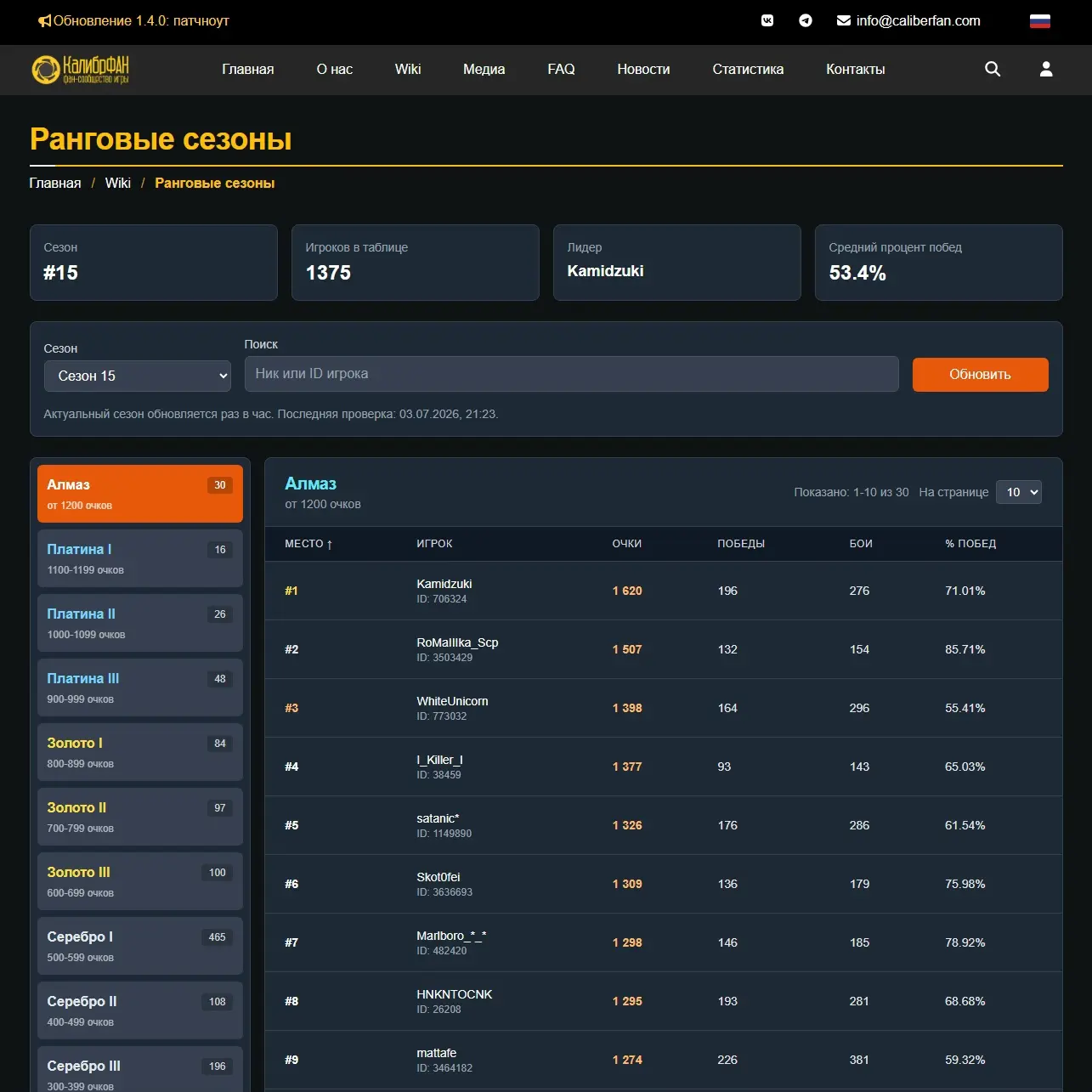Image resolution: width=1092 pixels, height=1092 pixels.
Task: Open the per-page count dropdown
Action: (x=1018, y=492)
